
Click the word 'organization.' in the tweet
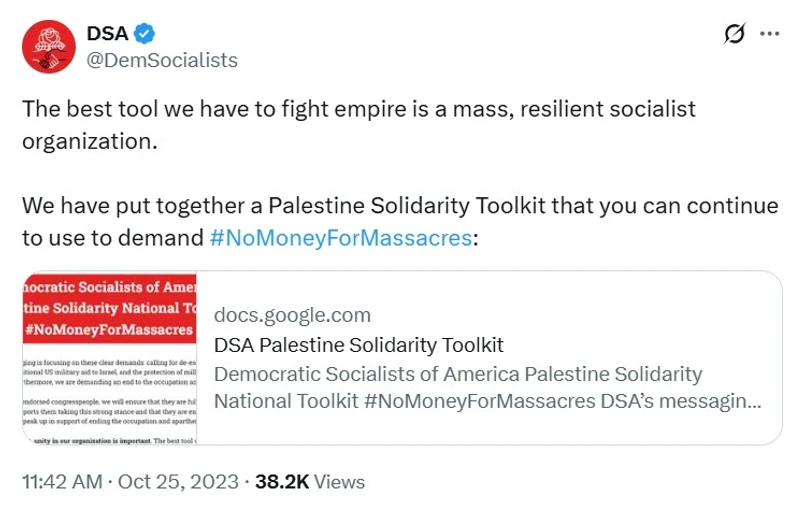coord(90,140)
